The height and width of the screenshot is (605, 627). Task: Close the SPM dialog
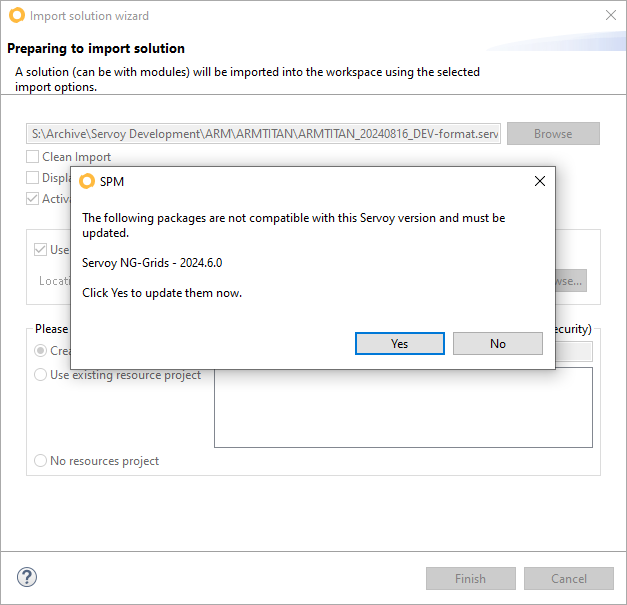540,181
